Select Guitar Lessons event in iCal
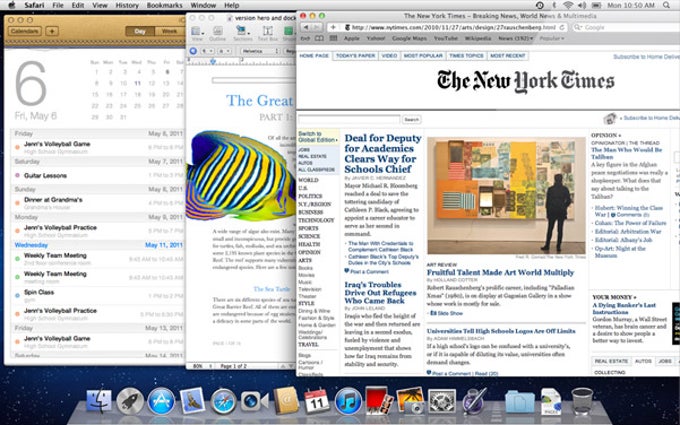680x425 pixels. [x=98, y=176]
